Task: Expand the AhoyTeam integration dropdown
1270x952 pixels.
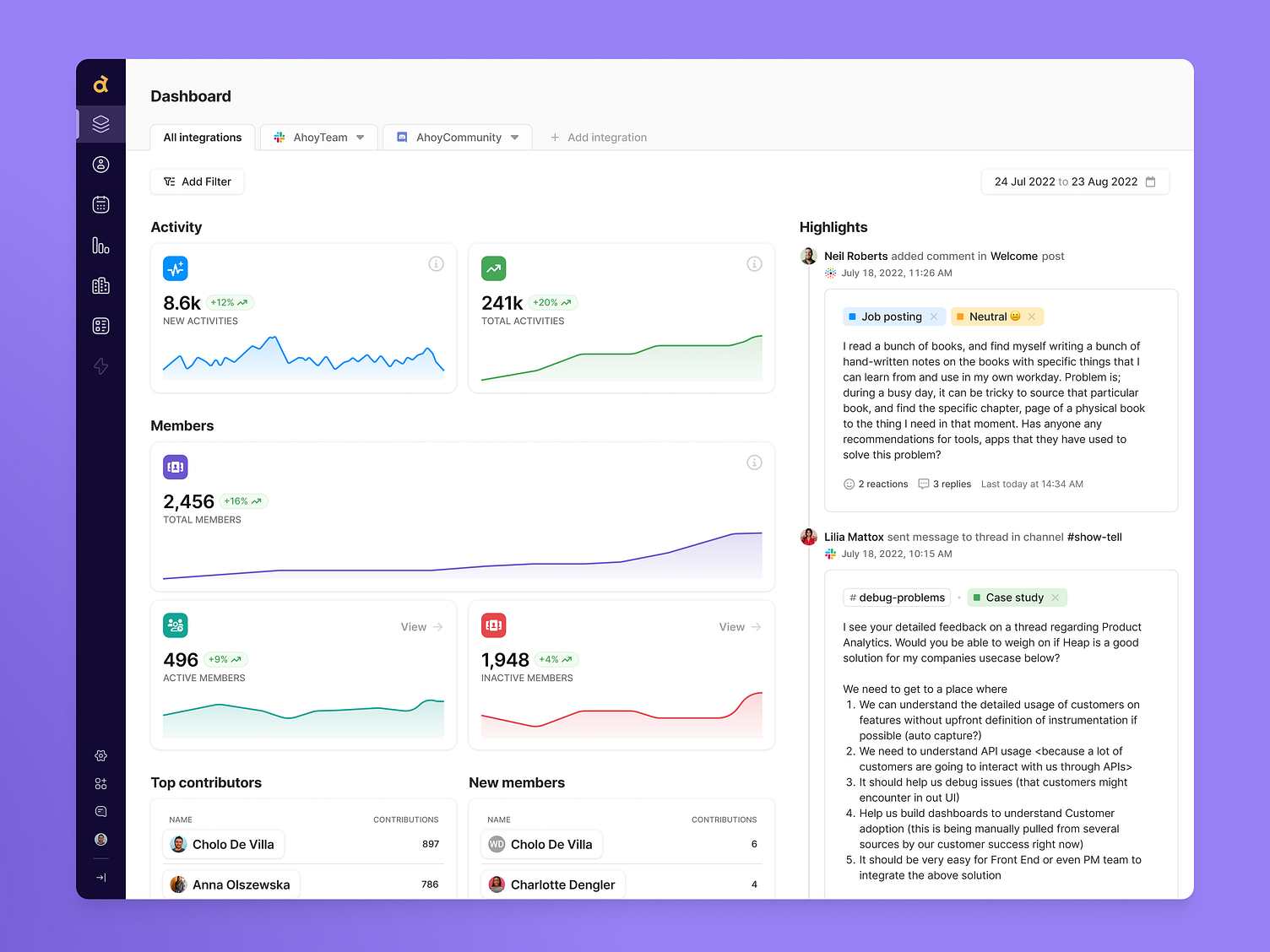Action: [361, 137]
